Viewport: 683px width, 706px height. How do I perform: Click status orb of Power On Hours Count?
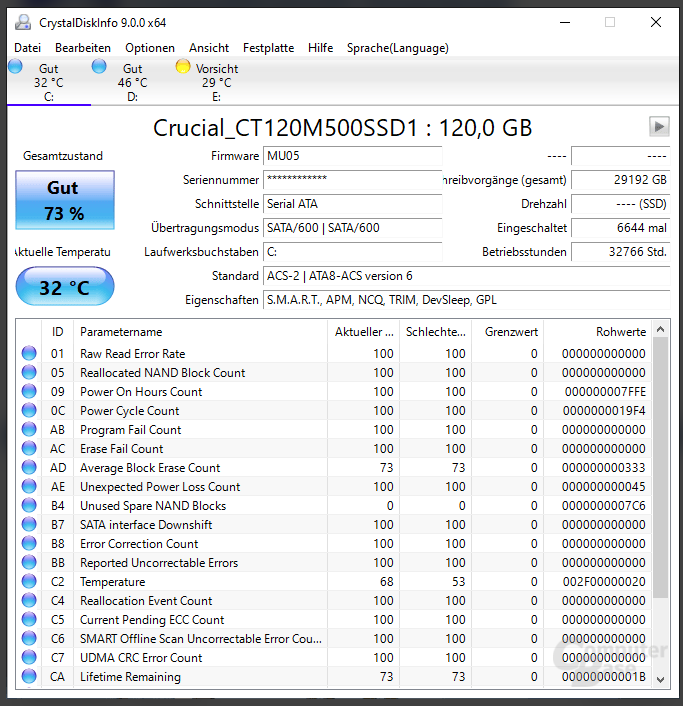coord(29,391)
